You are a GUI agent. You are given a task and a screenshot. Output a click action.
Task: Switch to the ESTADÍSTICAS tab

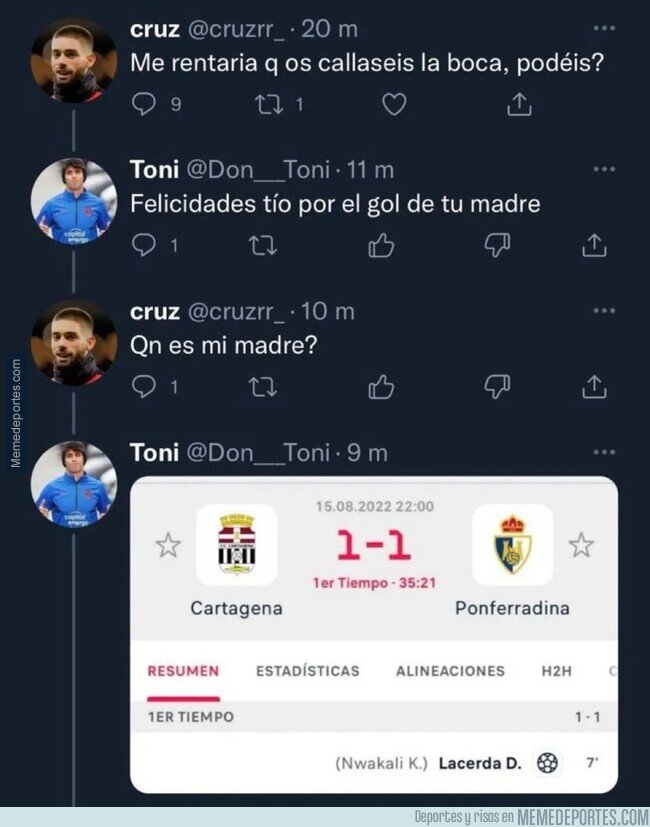[307, 671]
